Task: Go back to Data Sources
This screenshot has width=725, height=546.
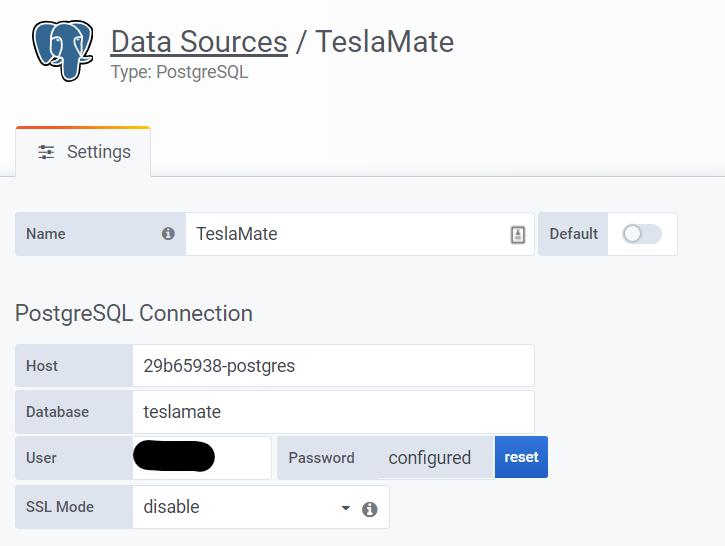Action: (199, 42)
